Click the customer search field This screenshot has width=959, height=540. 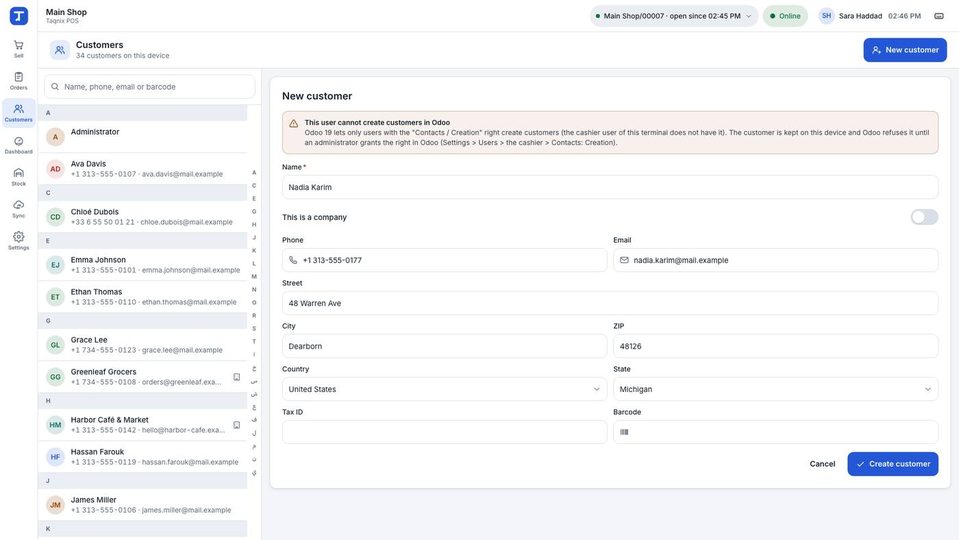pyautogui.click(x=149, y=87)
